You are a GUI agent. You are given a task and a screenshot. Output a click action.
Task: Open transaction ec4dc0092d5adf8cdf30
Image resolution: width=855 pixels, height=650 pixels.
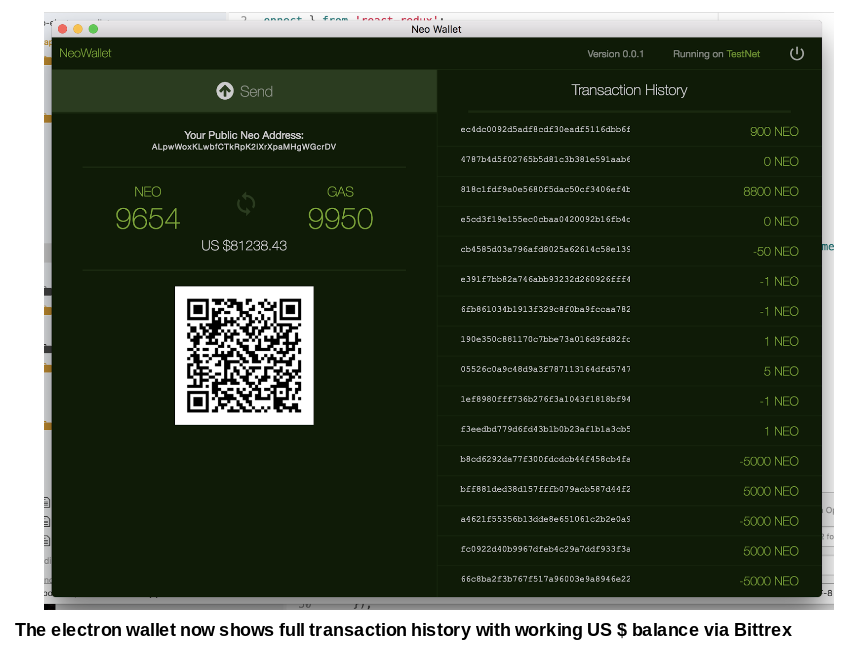tap(545, 129)
